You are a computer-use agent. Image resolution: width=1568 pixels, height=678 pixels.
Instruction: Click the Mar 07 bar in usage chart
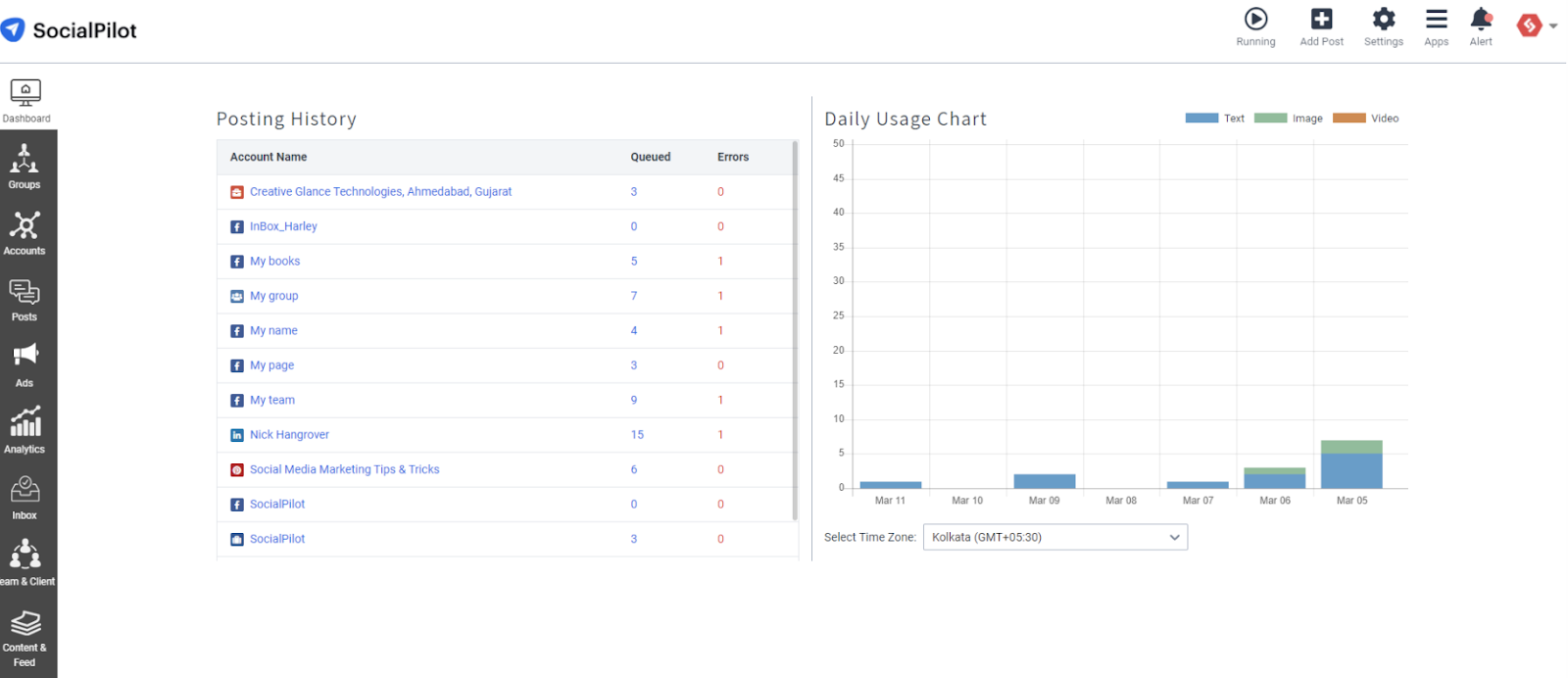(1198, 485)
